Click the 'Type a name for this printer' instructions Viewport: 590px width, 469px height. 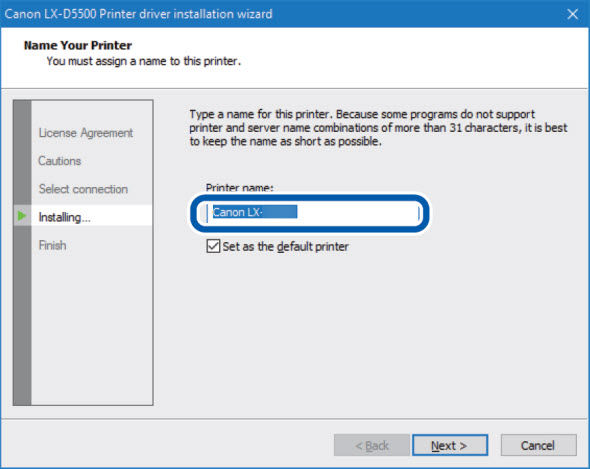click(378, 128)
